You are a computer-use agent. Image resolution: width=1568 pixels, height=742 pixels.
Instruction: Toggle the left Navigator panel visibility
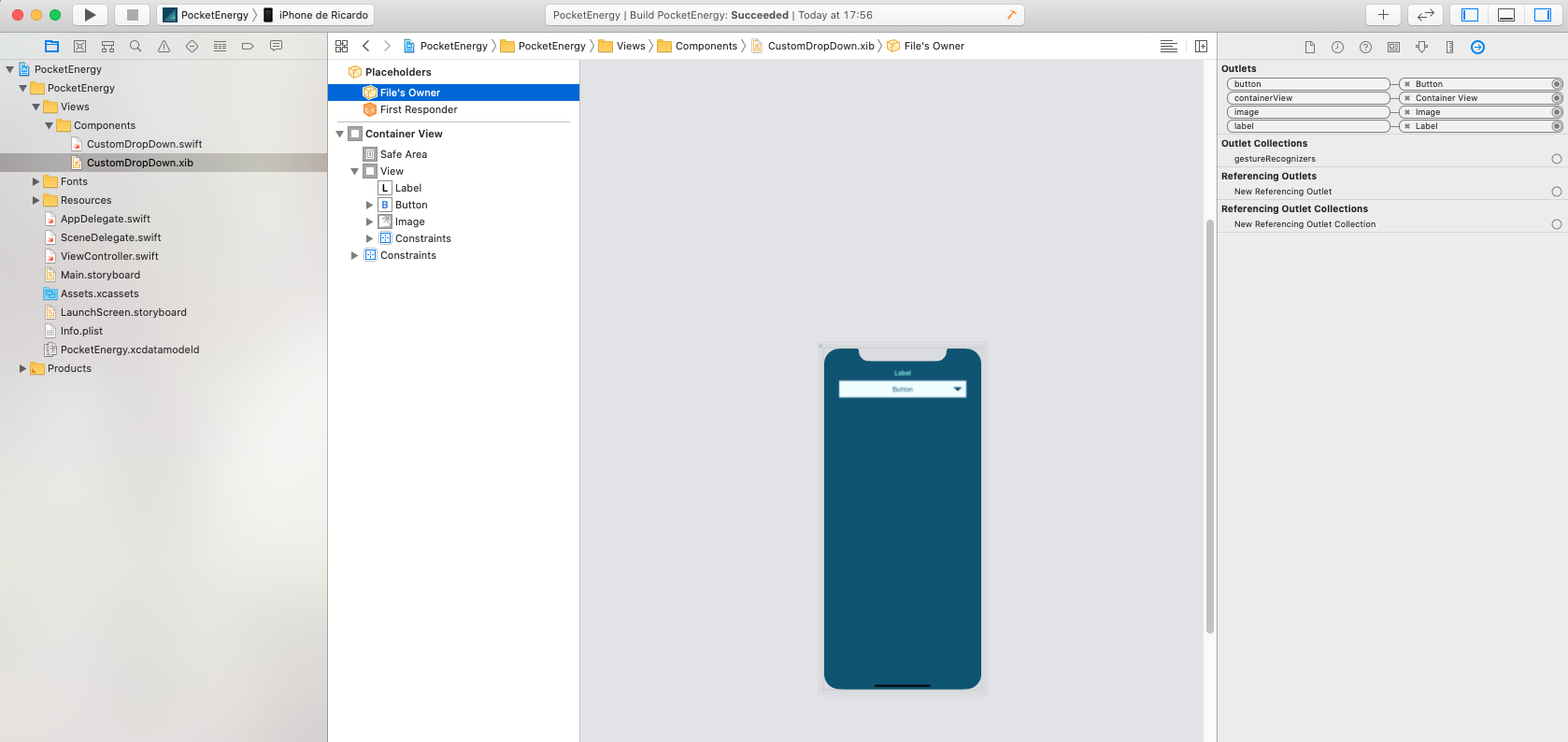[1470, 15]
